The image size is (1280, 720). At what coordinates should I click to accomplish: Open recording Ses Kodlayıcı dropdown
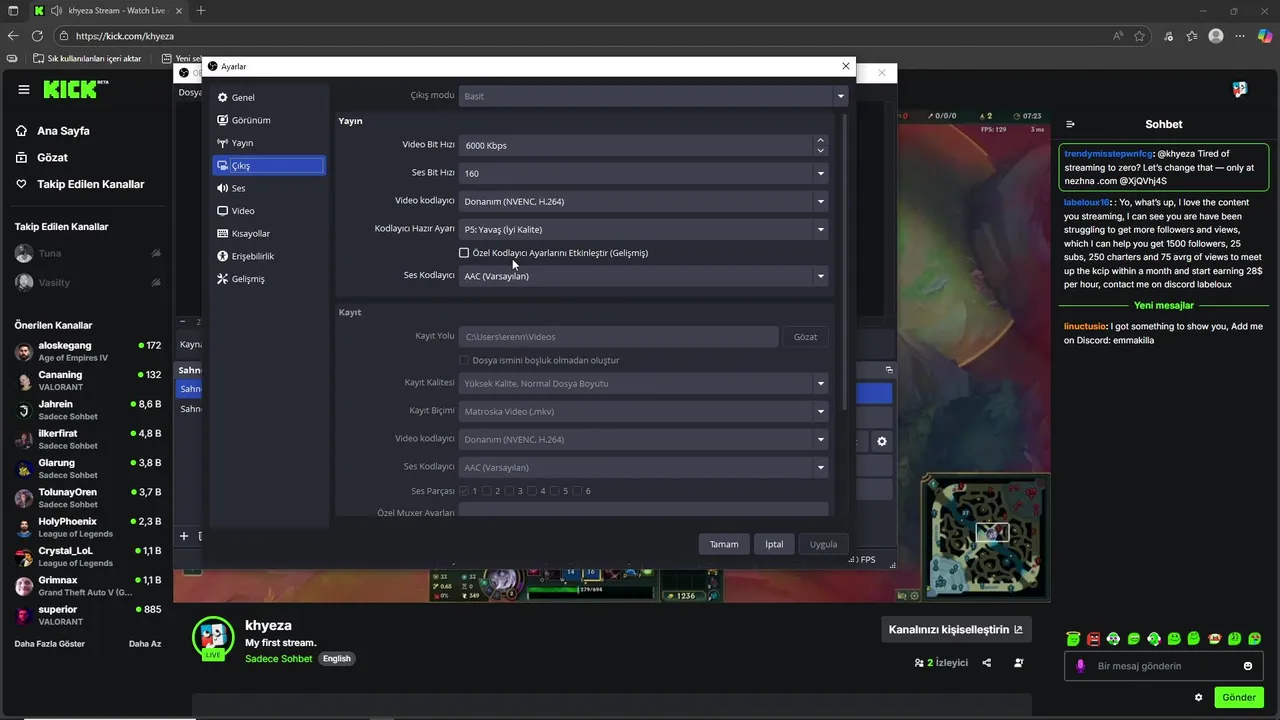tap(643, 467)
